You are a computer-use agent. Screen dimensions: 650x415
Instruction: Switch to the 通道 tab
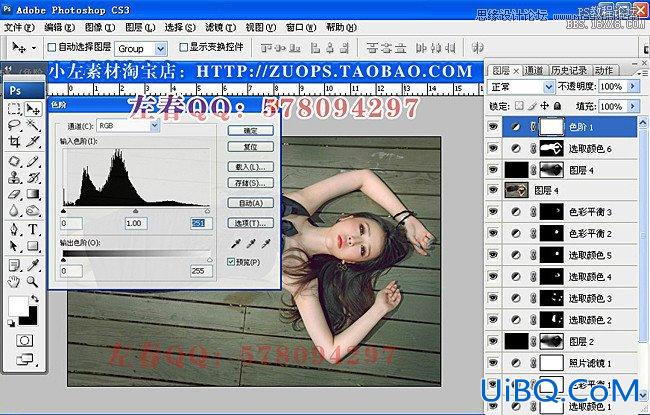point(534,71)
